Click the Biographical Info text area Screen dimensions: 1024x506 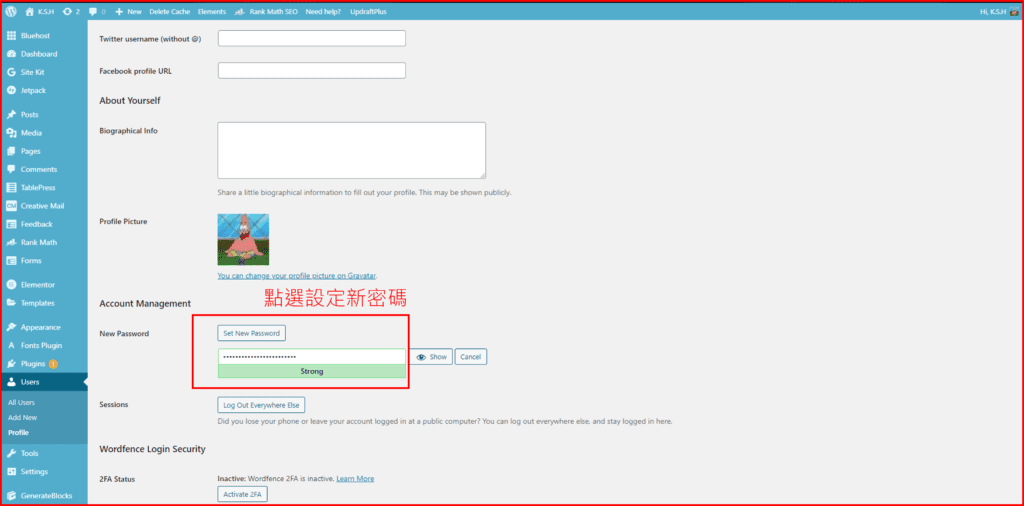[x=351, y=150]
